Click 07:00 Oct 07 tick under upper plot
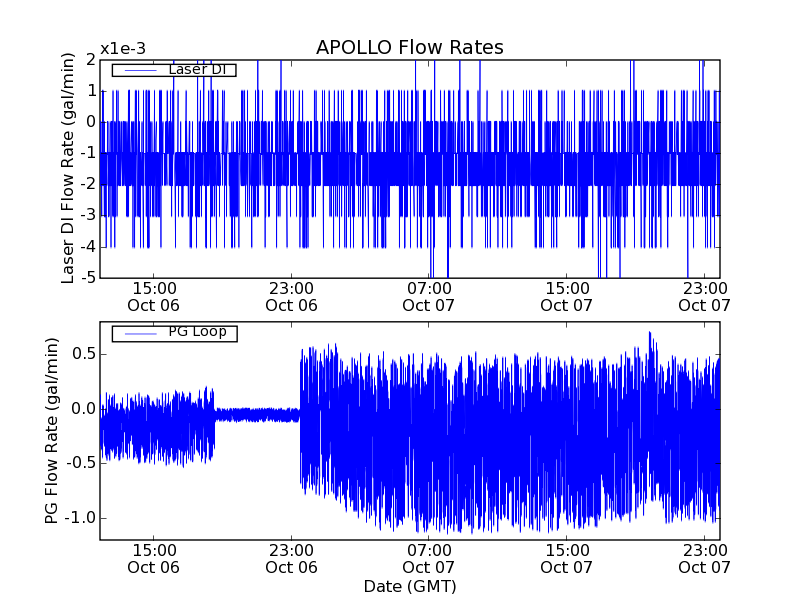This screenshot has width=800, height=600. tap(429, 296)
